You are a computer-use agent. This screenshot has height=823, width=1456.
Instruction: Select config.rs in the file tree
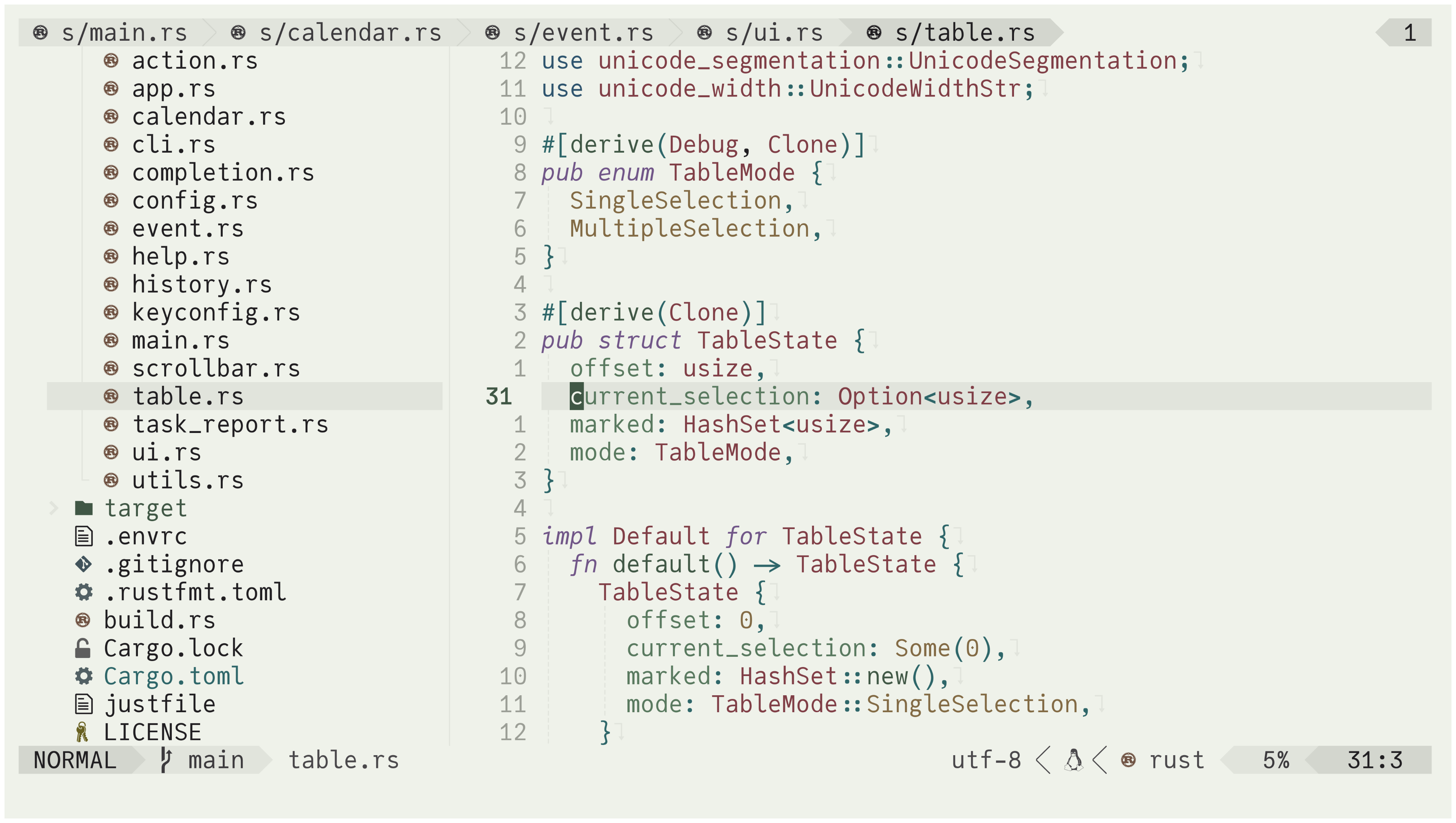pos(195,200)
